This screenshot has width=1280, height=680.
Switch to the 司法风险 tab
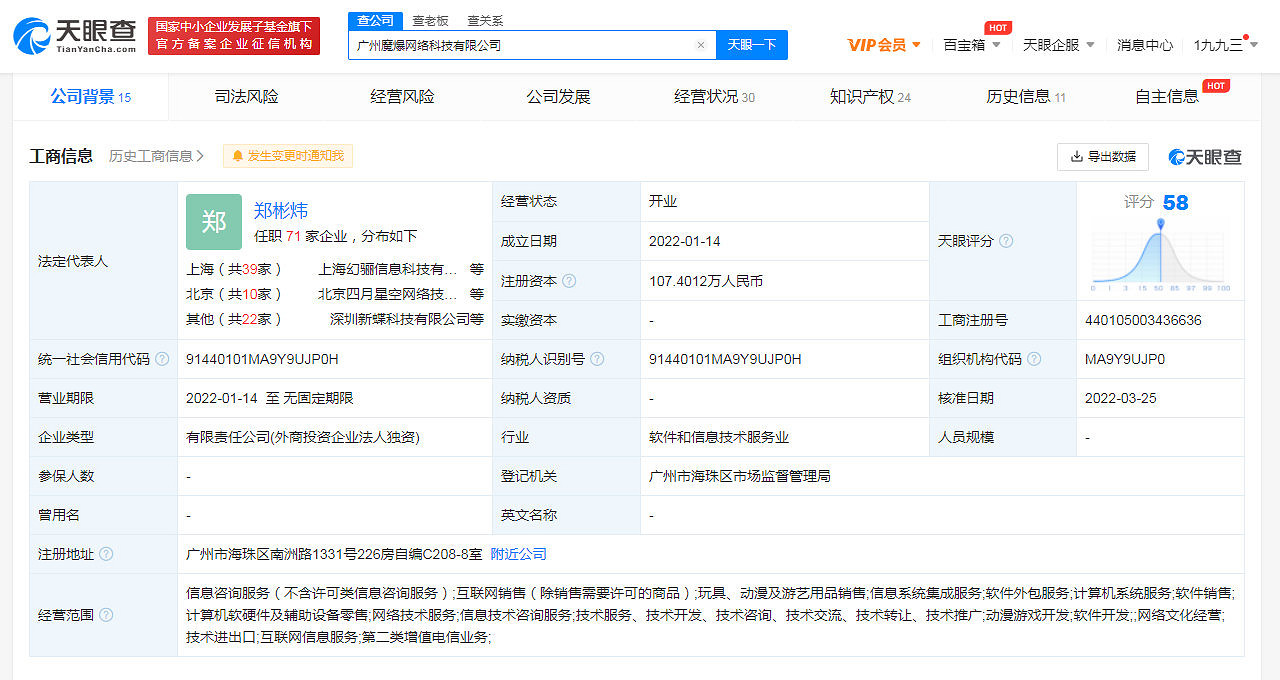pos(242,97)
